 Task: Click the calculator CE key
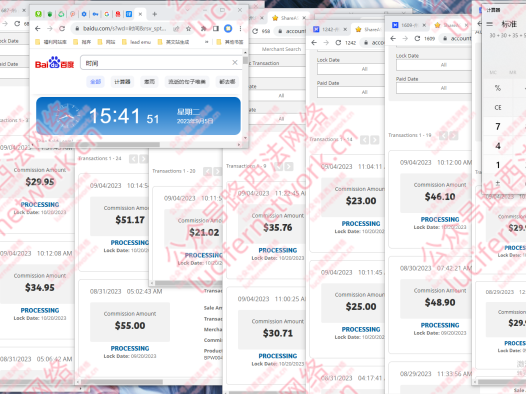(x=498, y=108)
